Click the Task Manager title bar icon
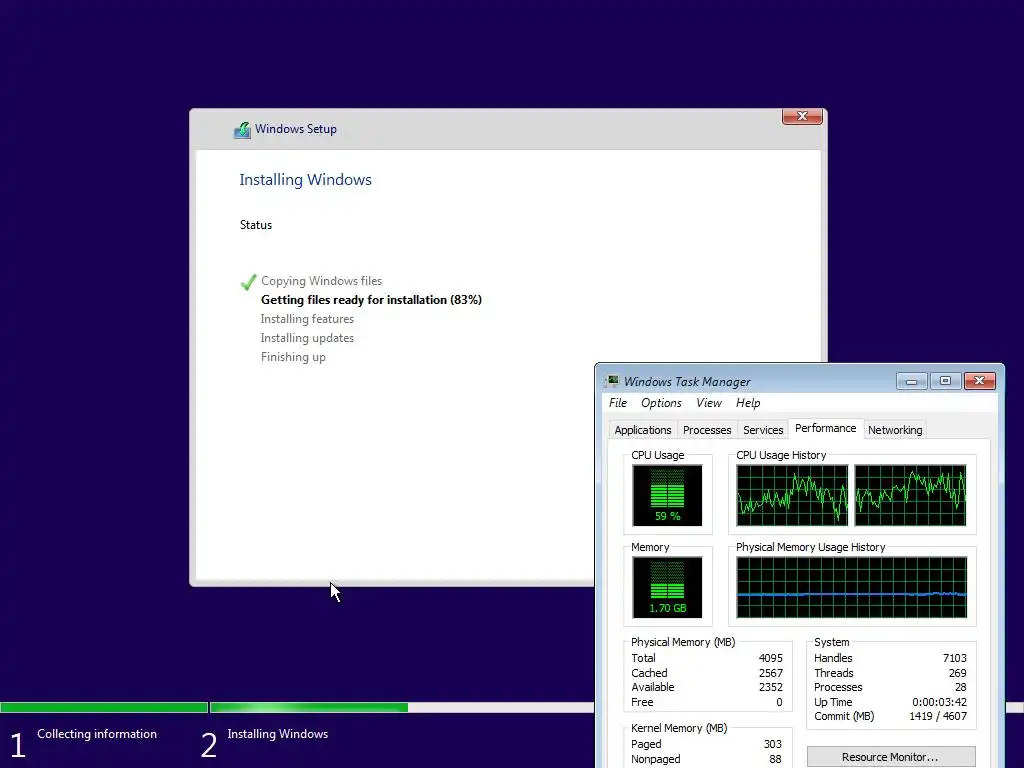 pyautogui.click(x=612, y=381)
